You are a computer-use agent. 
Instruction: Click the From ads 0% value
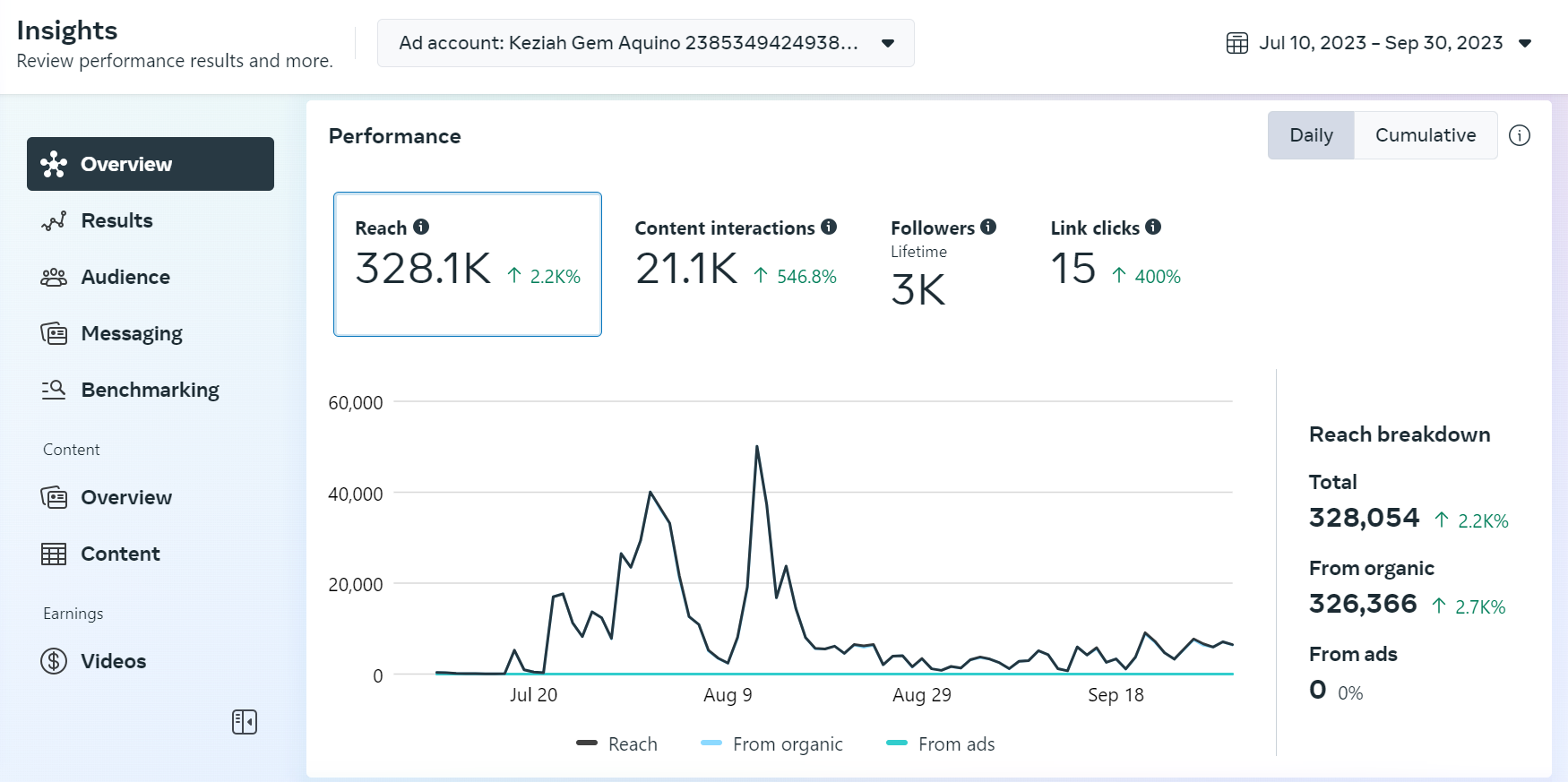pos(1350,693)
